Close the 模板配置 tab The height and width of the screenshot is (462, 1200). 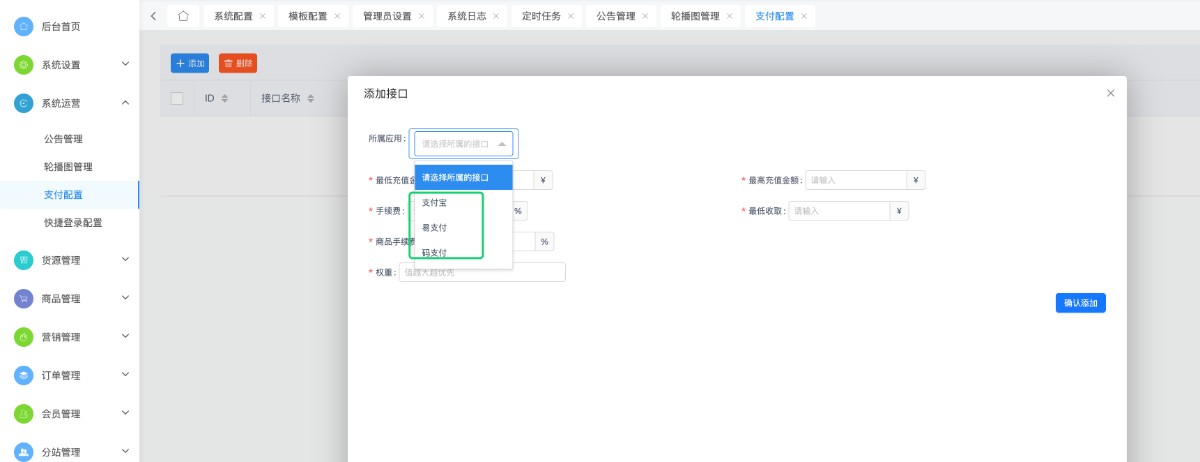point(337,16)
